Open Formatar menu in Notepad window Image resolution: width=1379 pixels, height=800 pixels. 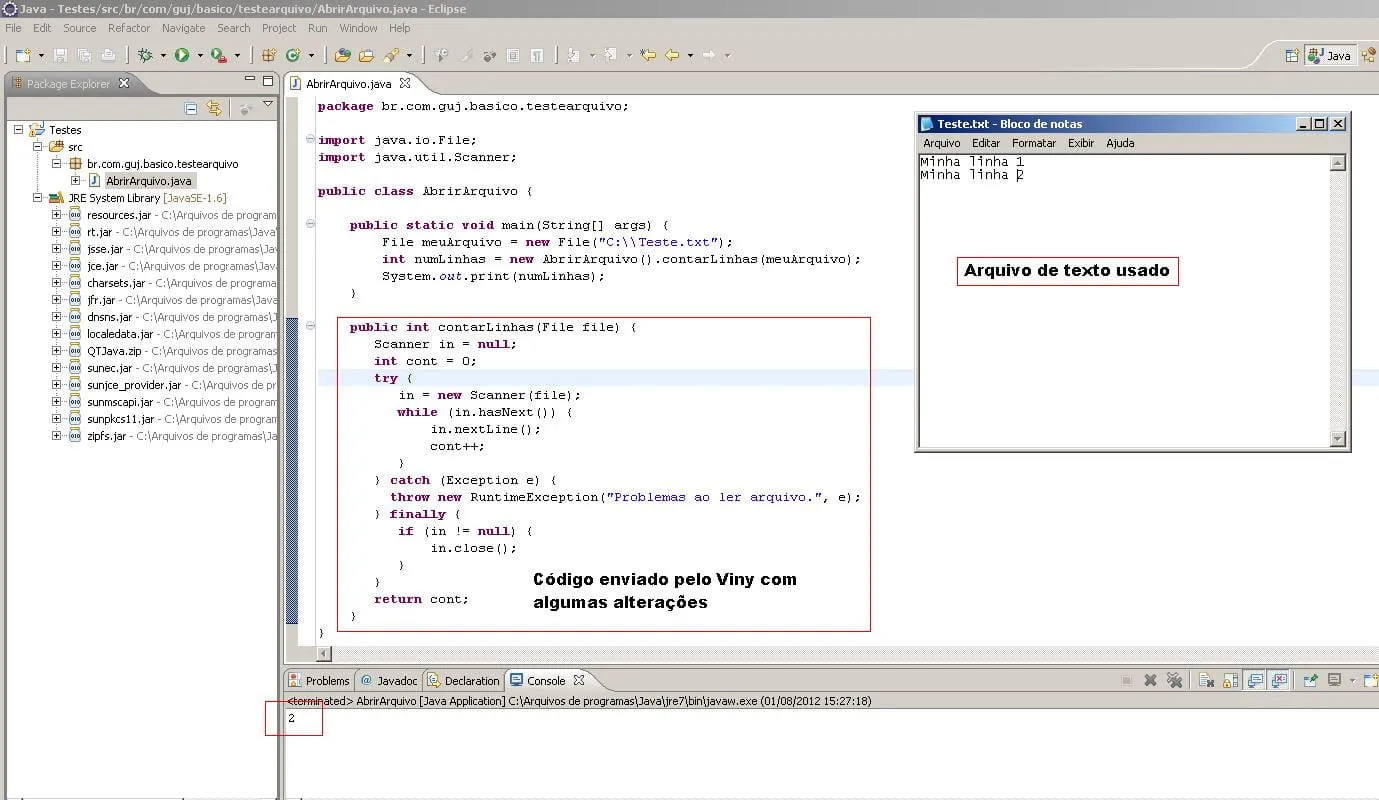click(x=1033, y=143)
